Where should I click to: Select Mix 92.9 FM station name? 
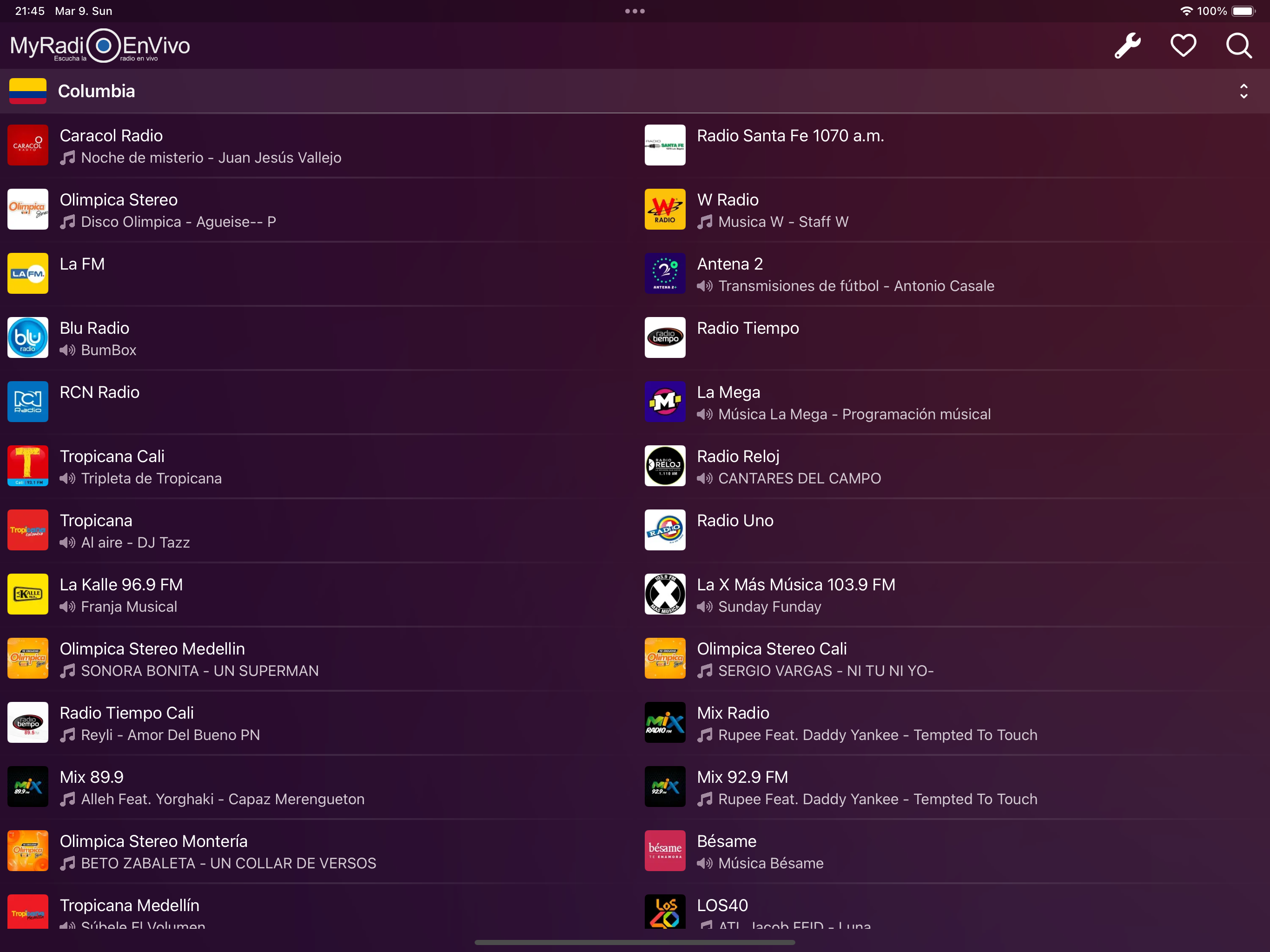(x=742, y=777)
